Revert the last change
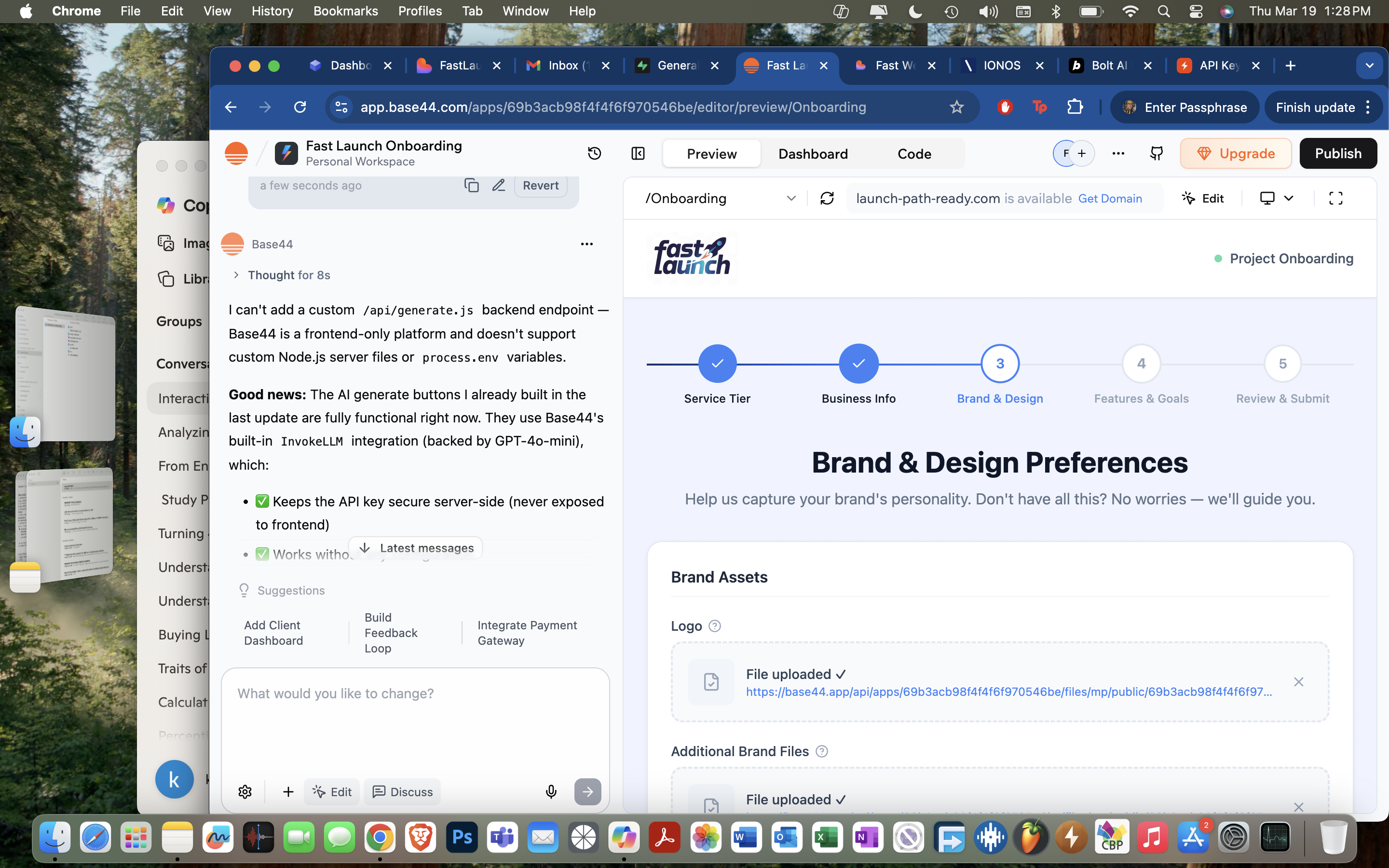The height and width of the screenshot is (868, 1389). pyautogui.click(x=541, y=185)
